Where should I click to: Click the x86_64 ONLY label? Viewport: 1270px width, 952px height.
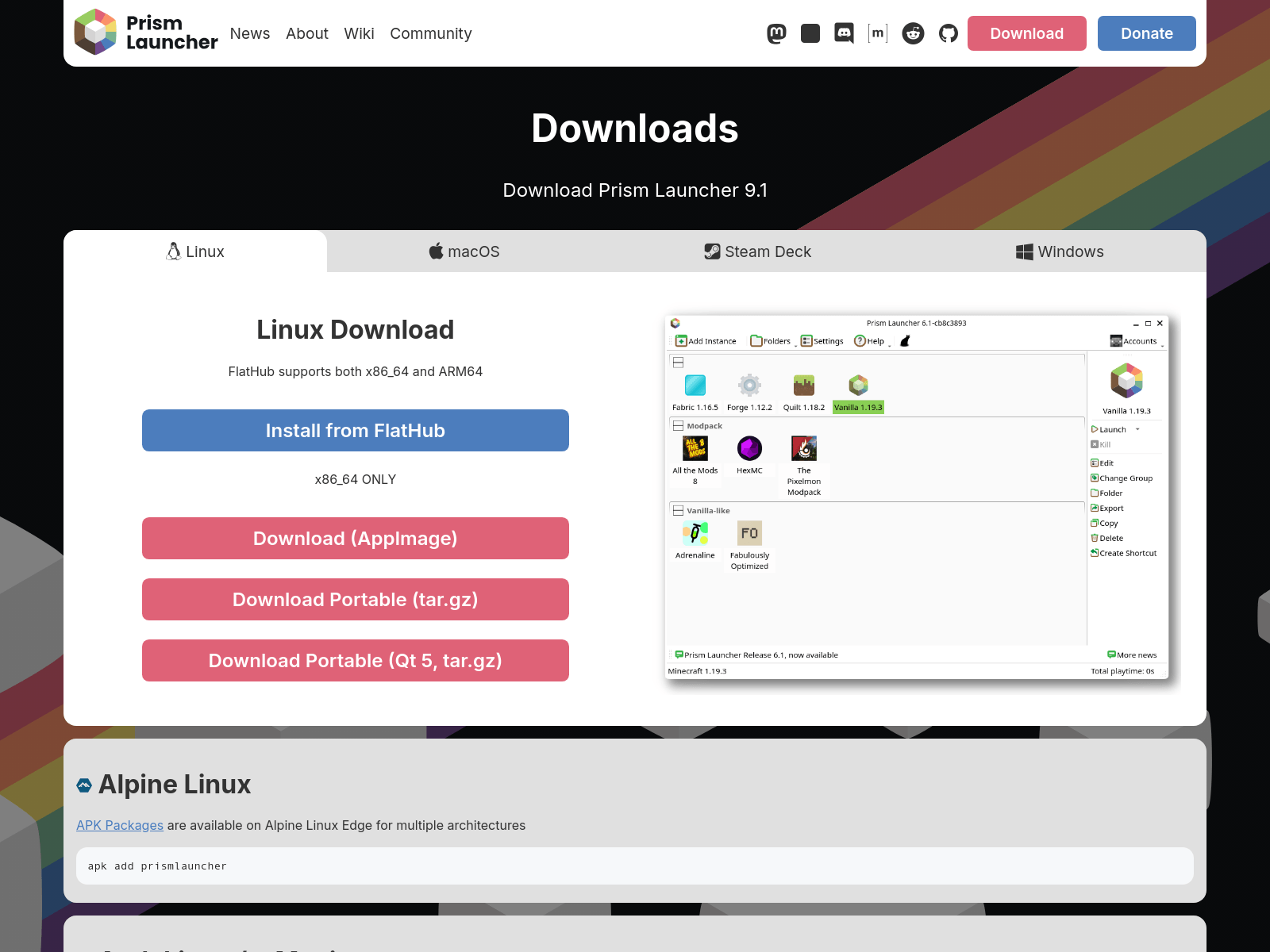click(356, 479)
